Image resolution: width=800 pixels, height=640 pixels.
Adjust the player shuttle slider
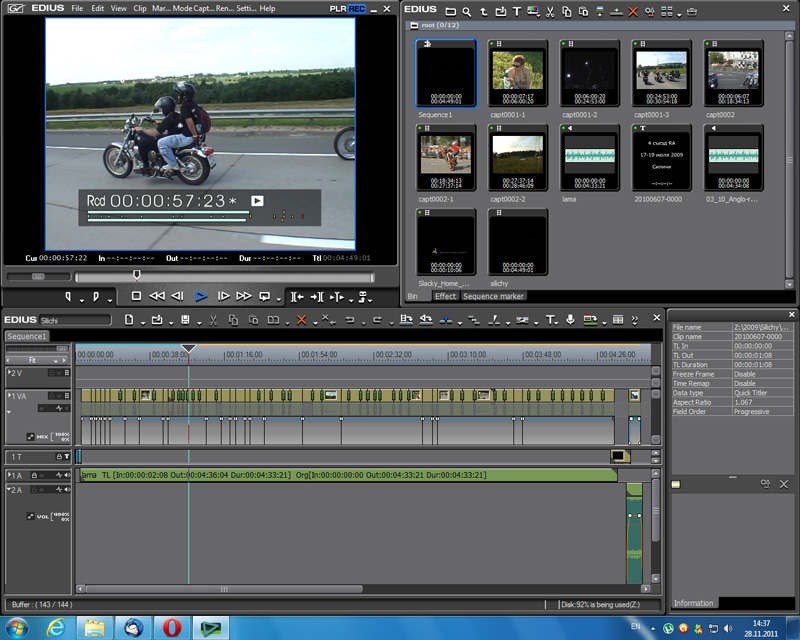pyautogui.click(x=39, y=276)
